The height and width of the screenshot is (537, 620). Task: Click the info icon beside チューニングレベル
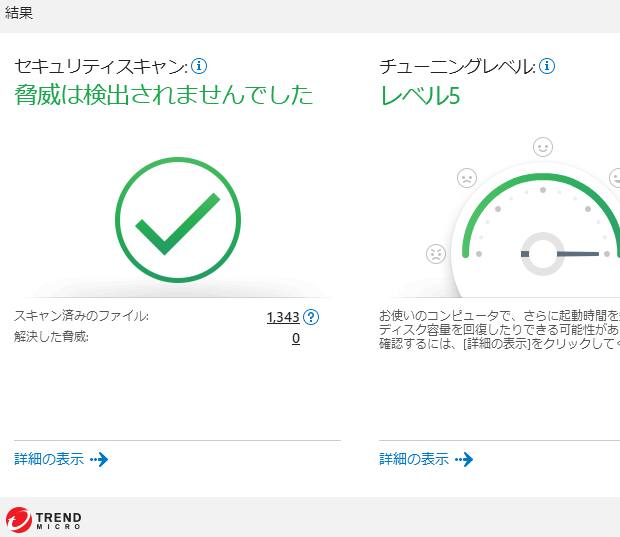click(547, 67)
